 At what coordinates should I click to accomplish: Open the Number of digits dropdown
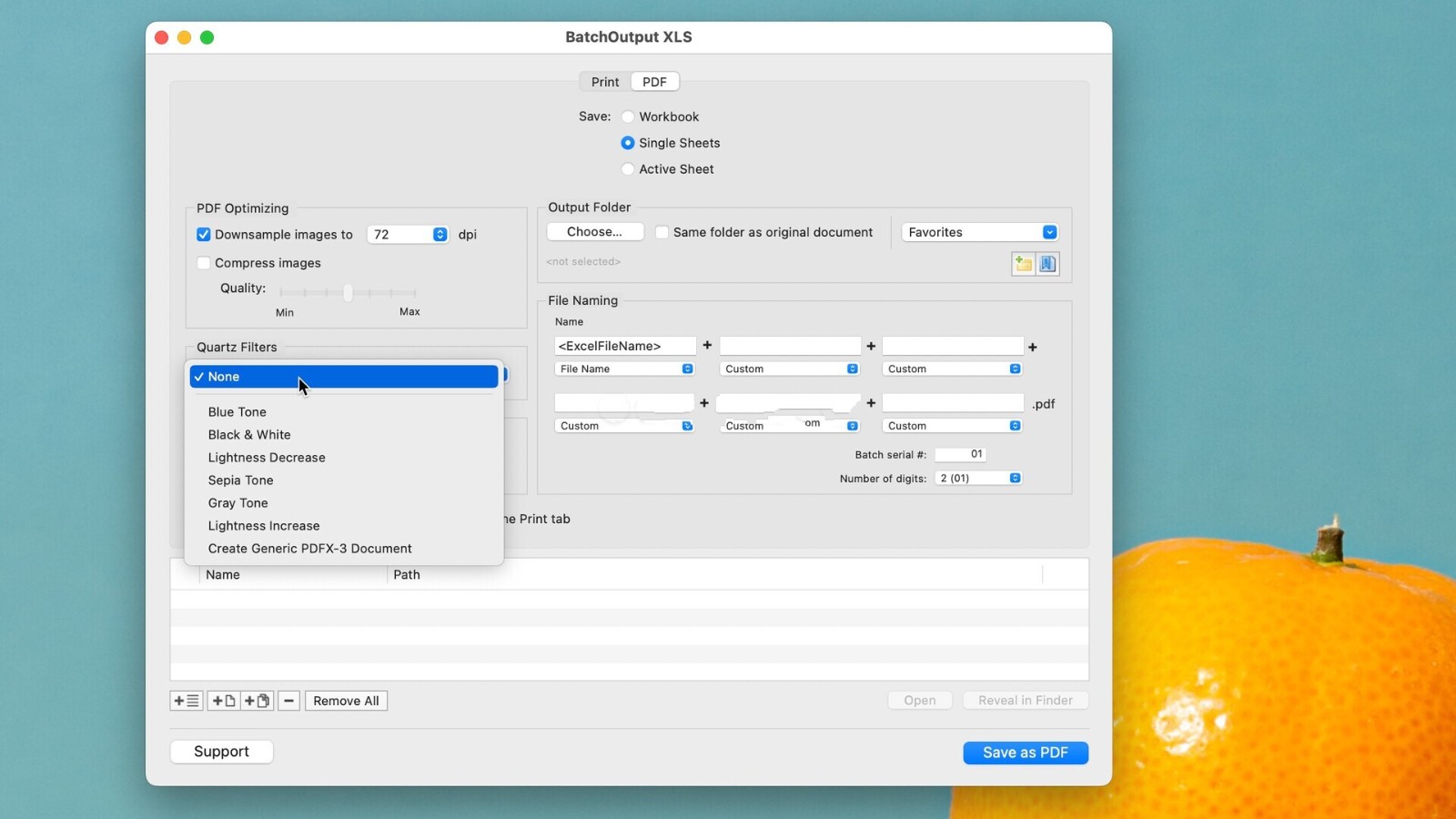[x=978, y=478]
